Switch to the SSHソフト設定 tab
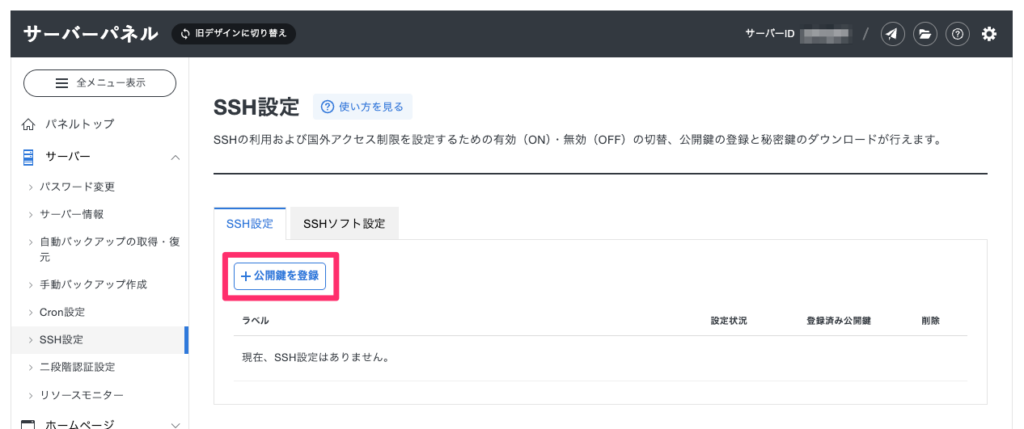The width and height of the screenshot is (1024, 429). point(344,224)
